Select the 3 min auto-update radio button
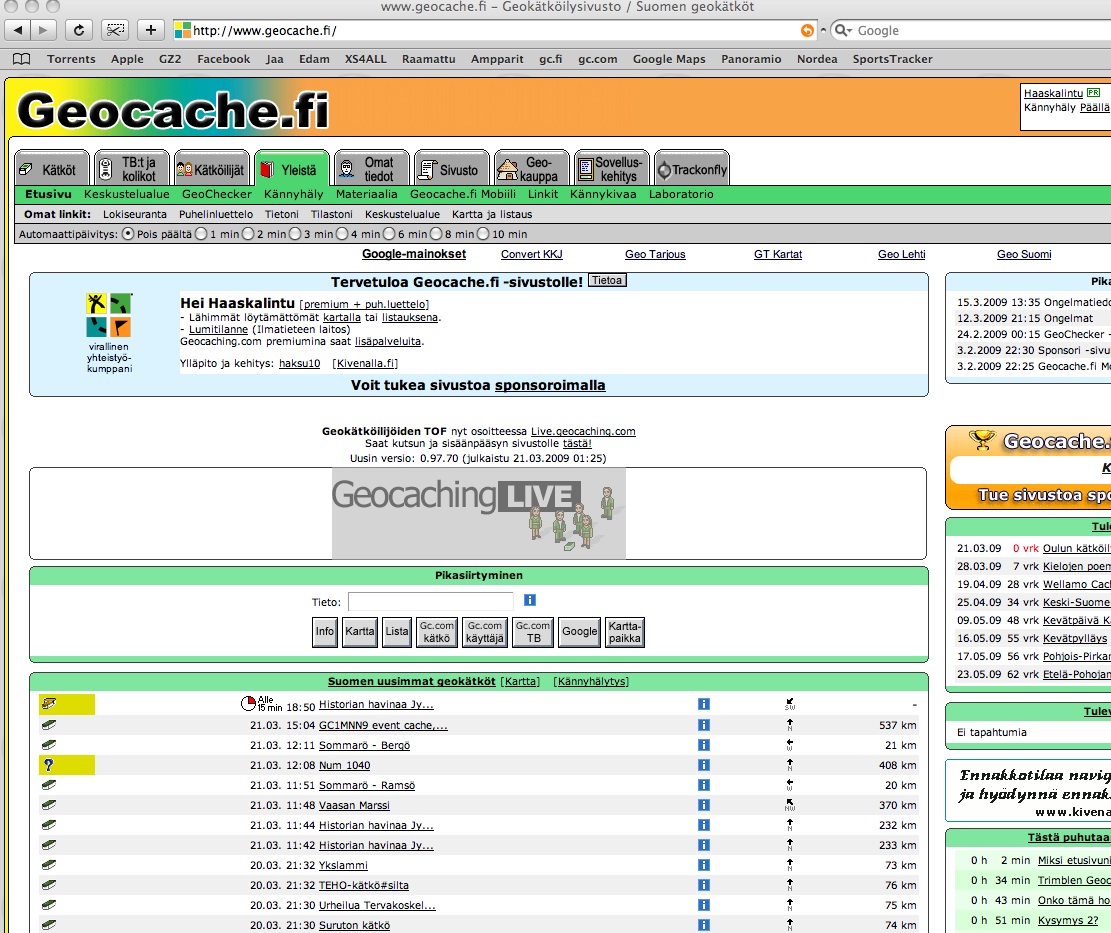Viewport: 1111px width, 933px height. coord(295,233)
